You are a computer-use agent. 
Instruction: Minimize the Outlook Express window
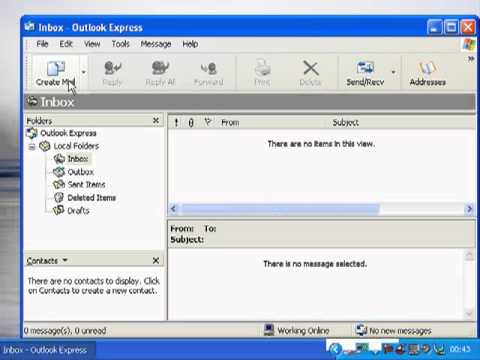point(435,27)
